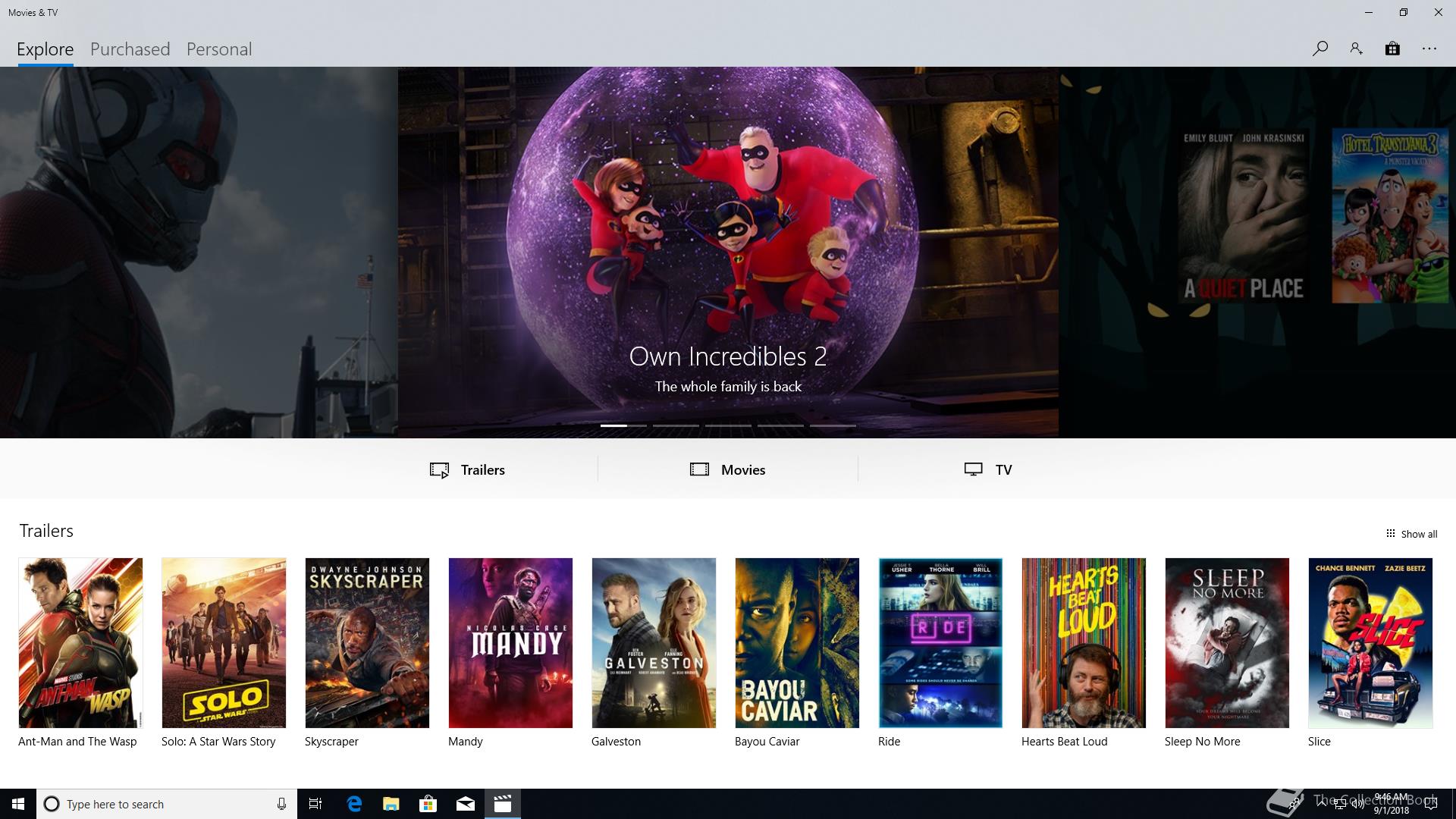Viewport: 1456px width, 819px height.
Task: Select the third carousel page indicator
Action: coord(728,425)
